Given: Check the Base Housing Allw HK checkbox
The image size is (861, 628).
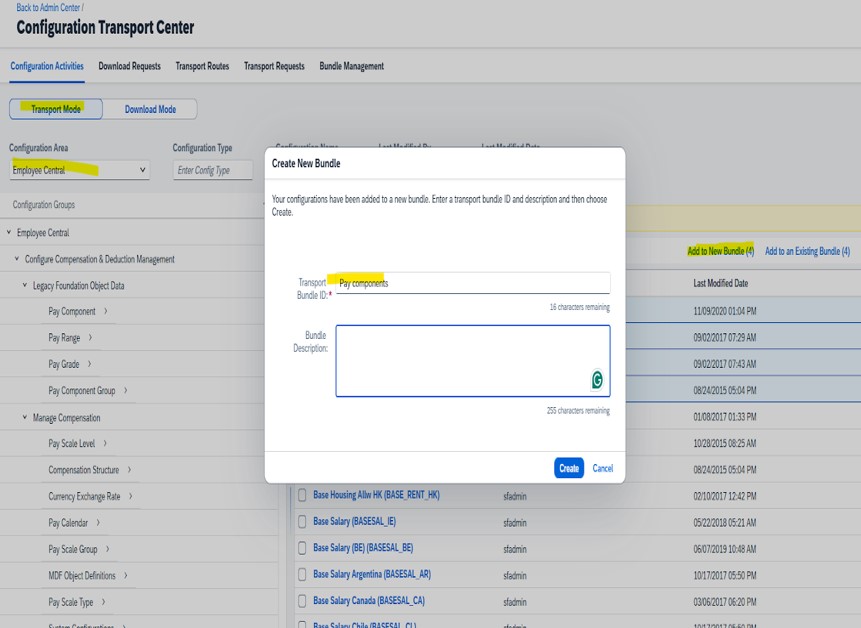Looking at the screenshot, I should coord(302,495).
